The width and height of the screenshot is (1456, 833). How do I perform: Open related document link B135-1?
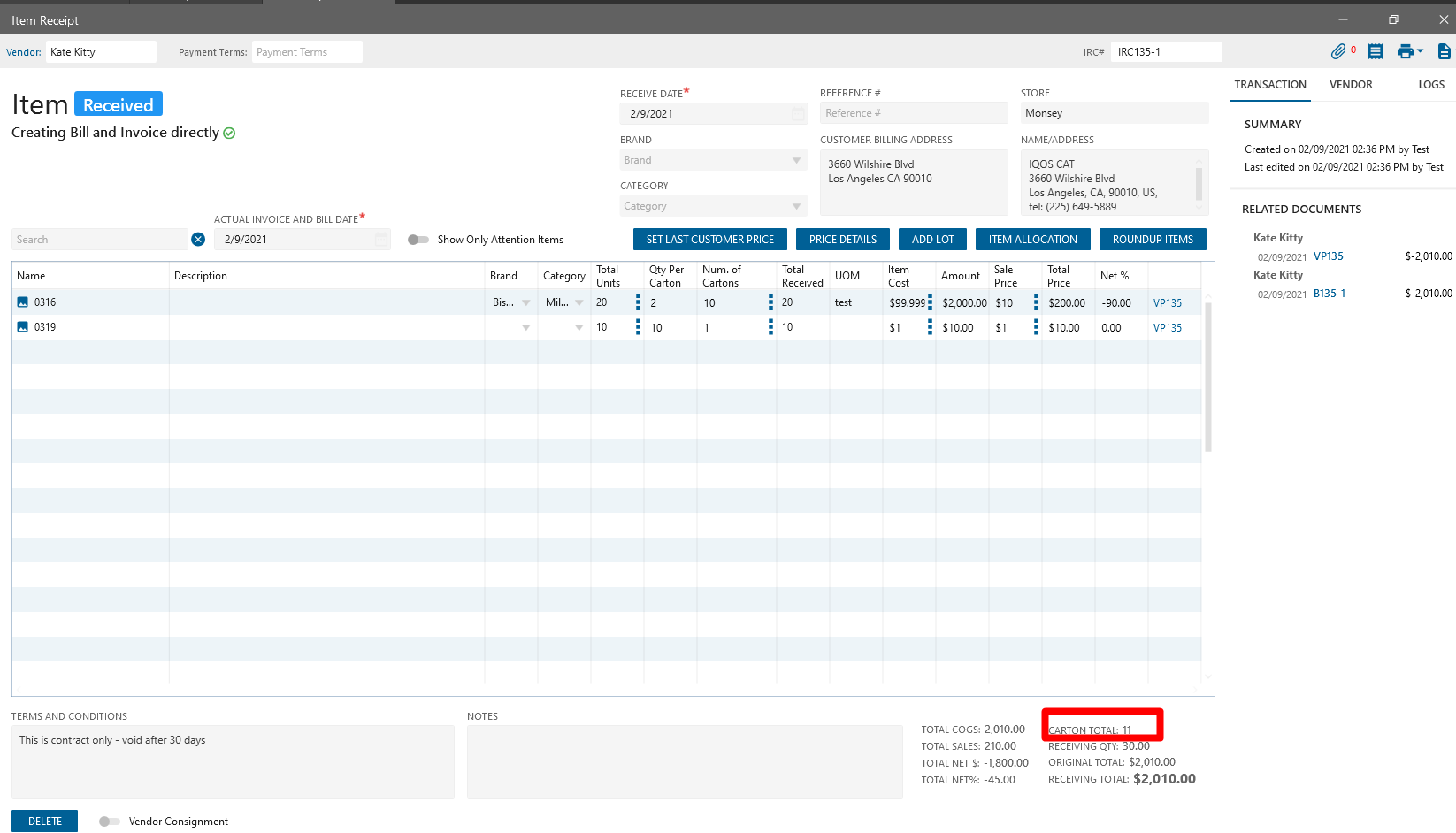1329,294
